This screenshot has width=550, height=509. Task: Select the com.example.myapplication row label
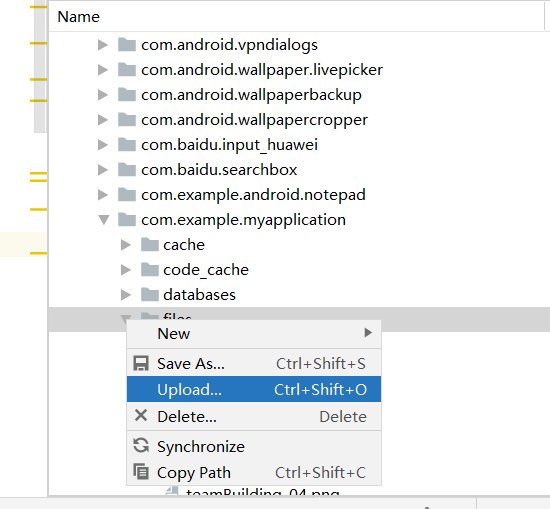pos(243,220)
